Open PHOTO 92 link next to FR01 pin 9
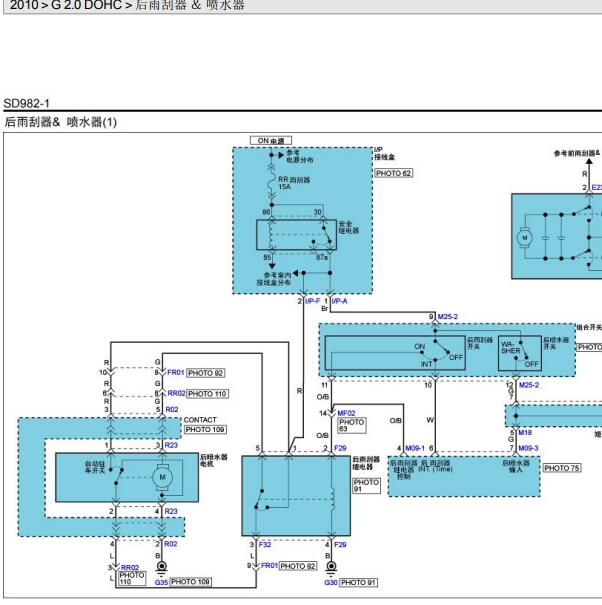Image resolution: width=602 pixels, height=605 pixels. coord(298,566)
